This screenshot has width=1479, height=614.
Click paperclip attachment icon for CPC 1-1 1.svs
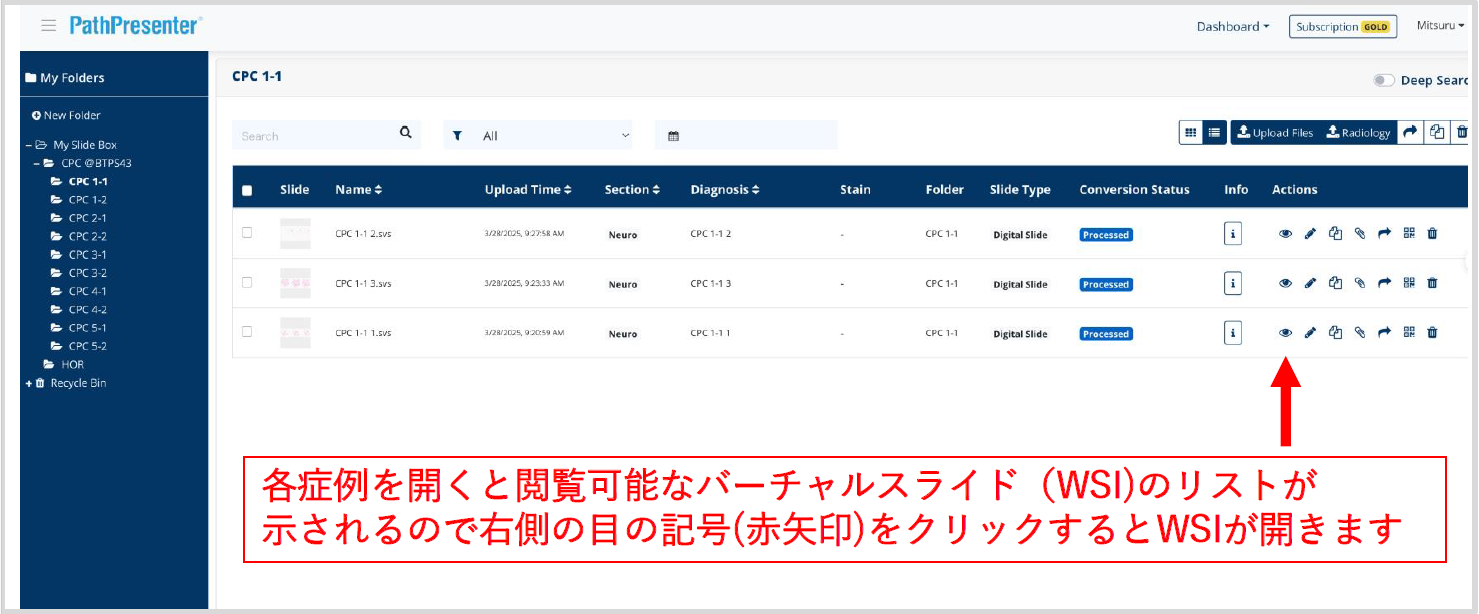(x=1360, y=333)
